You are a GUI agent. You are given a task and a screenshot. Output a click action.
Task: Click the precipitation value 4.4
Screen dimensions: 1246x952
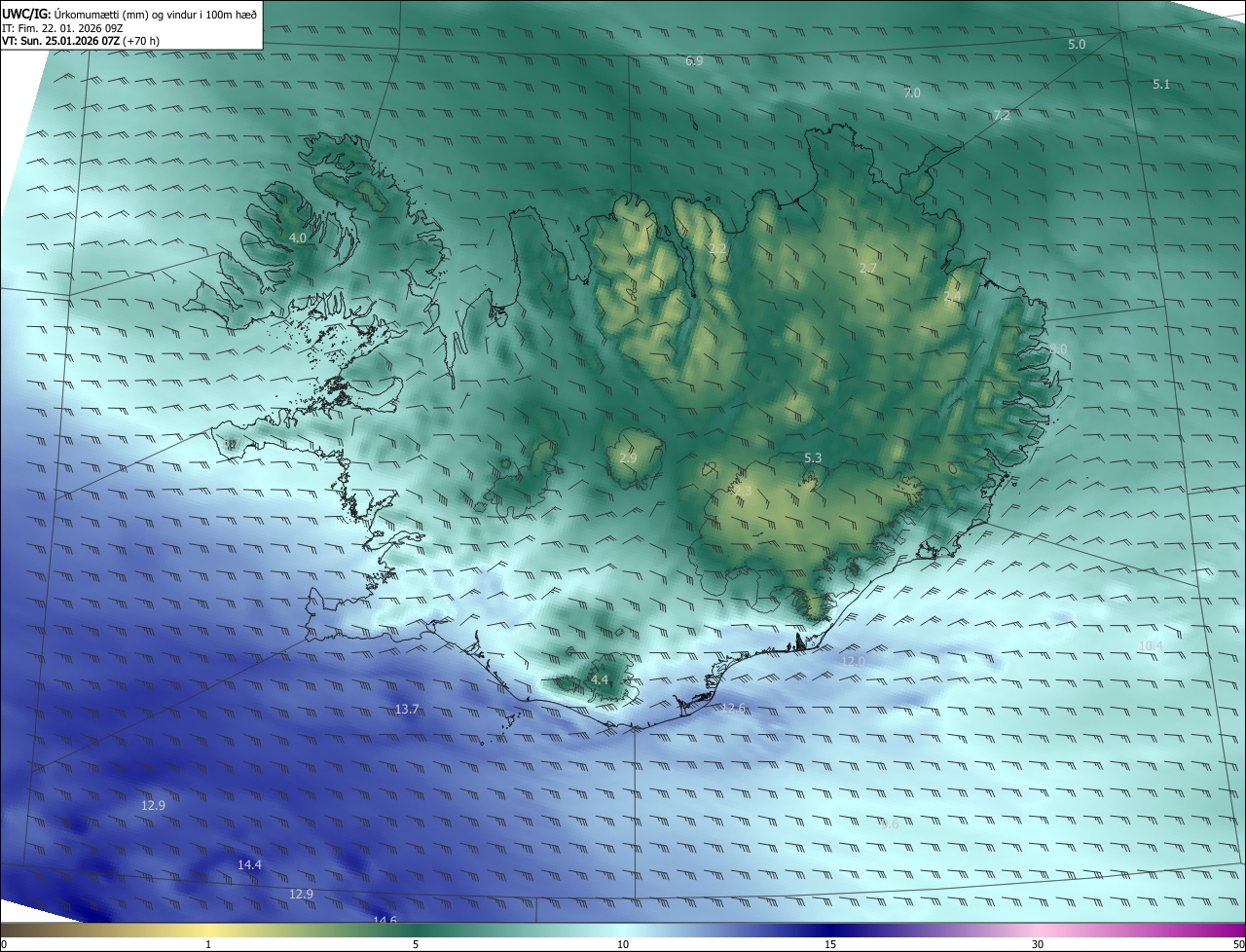click(x=599, y=679)
